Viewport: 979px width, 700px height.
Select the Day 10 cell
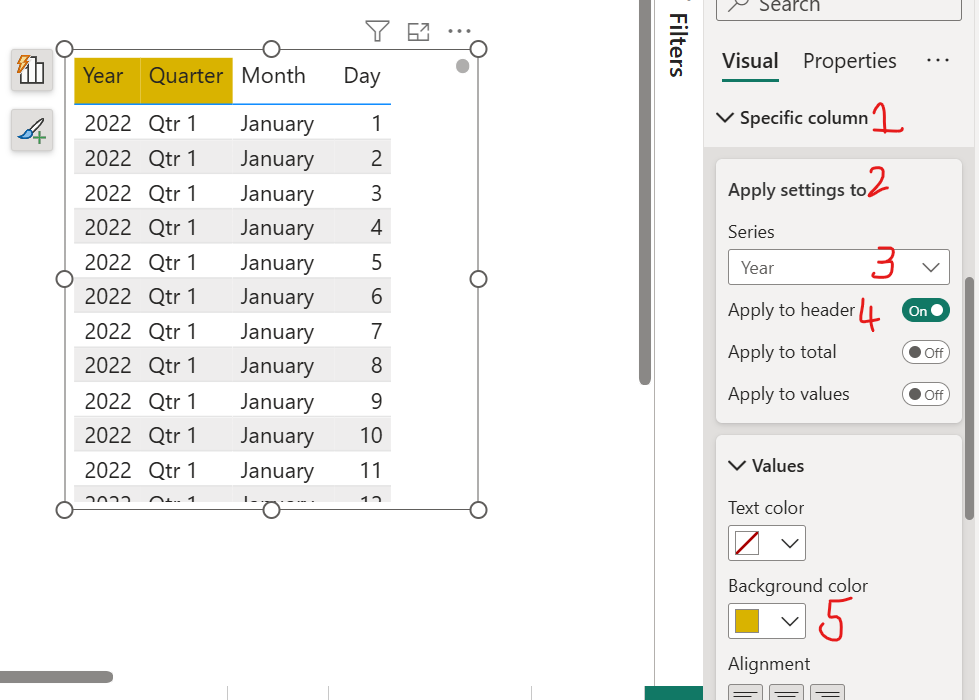tap(371, 435)
